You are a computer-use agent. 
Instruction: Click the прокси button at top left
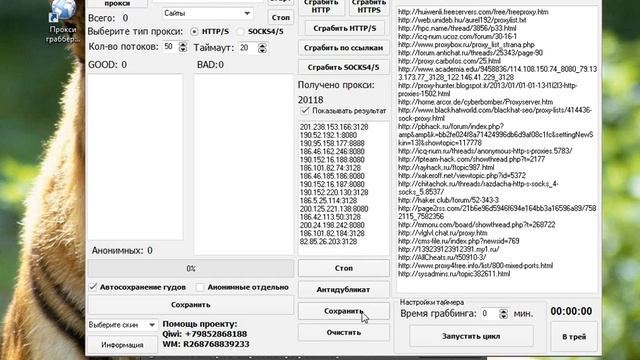(x=118, y=3)
